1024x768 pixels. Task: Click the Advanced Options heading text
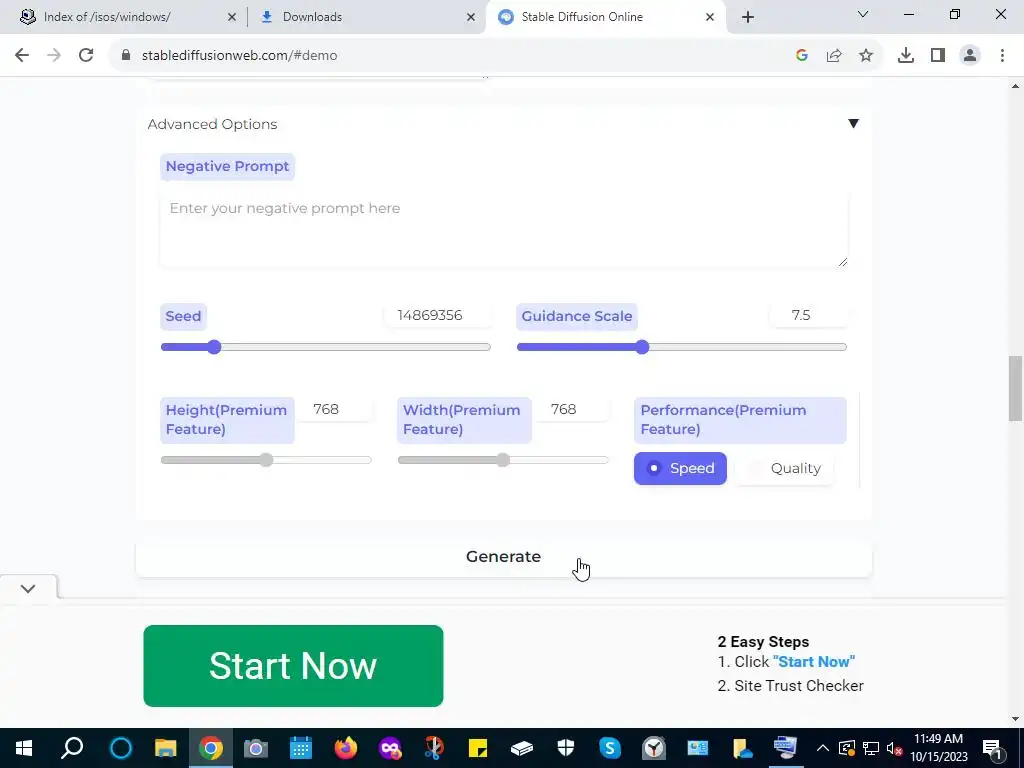point(212,124)
